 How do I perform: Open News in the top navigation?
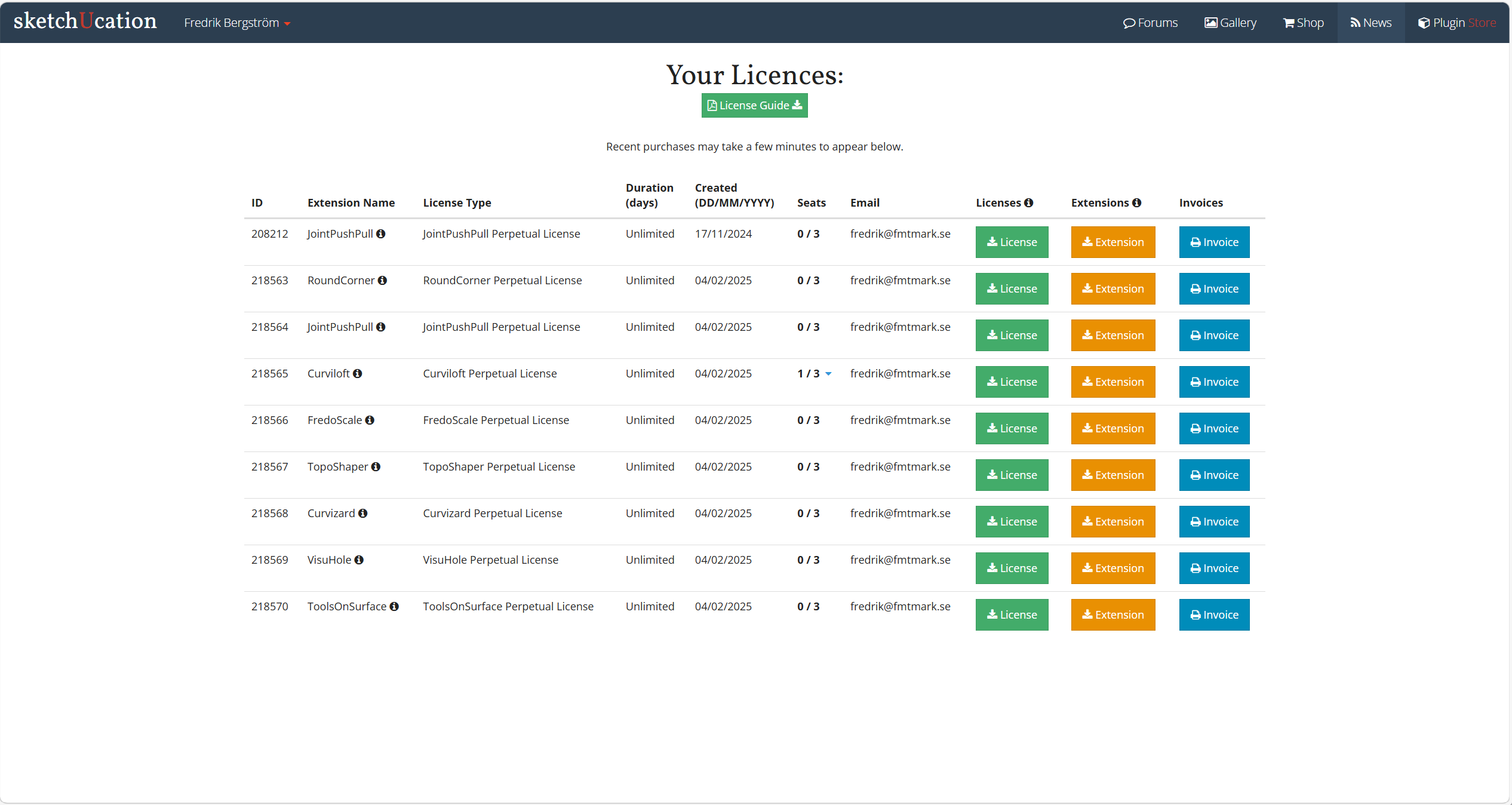[1370, 23]
